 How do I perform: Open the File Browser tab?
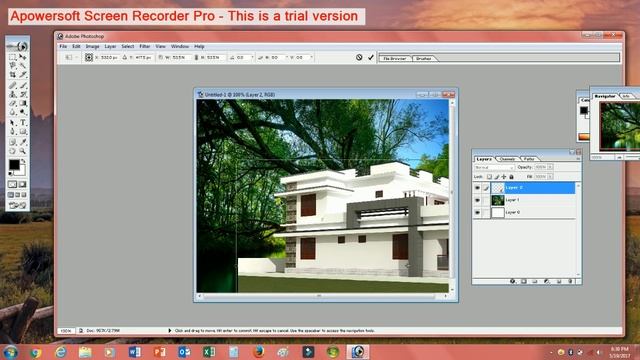[395, 58]
